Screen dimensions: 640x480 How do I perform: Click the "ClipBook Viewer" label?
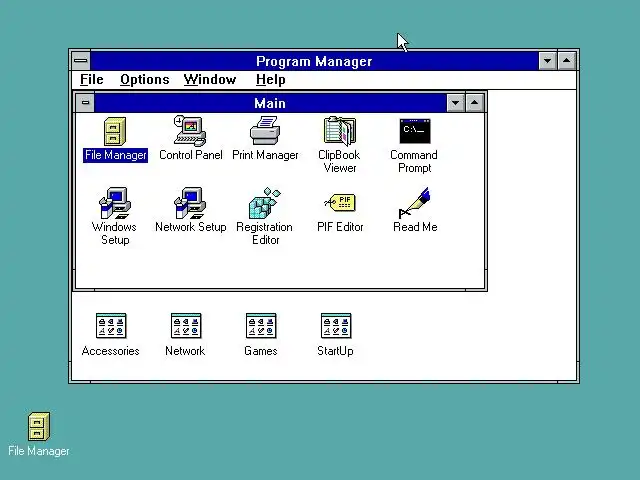click(x=339, y=162)
